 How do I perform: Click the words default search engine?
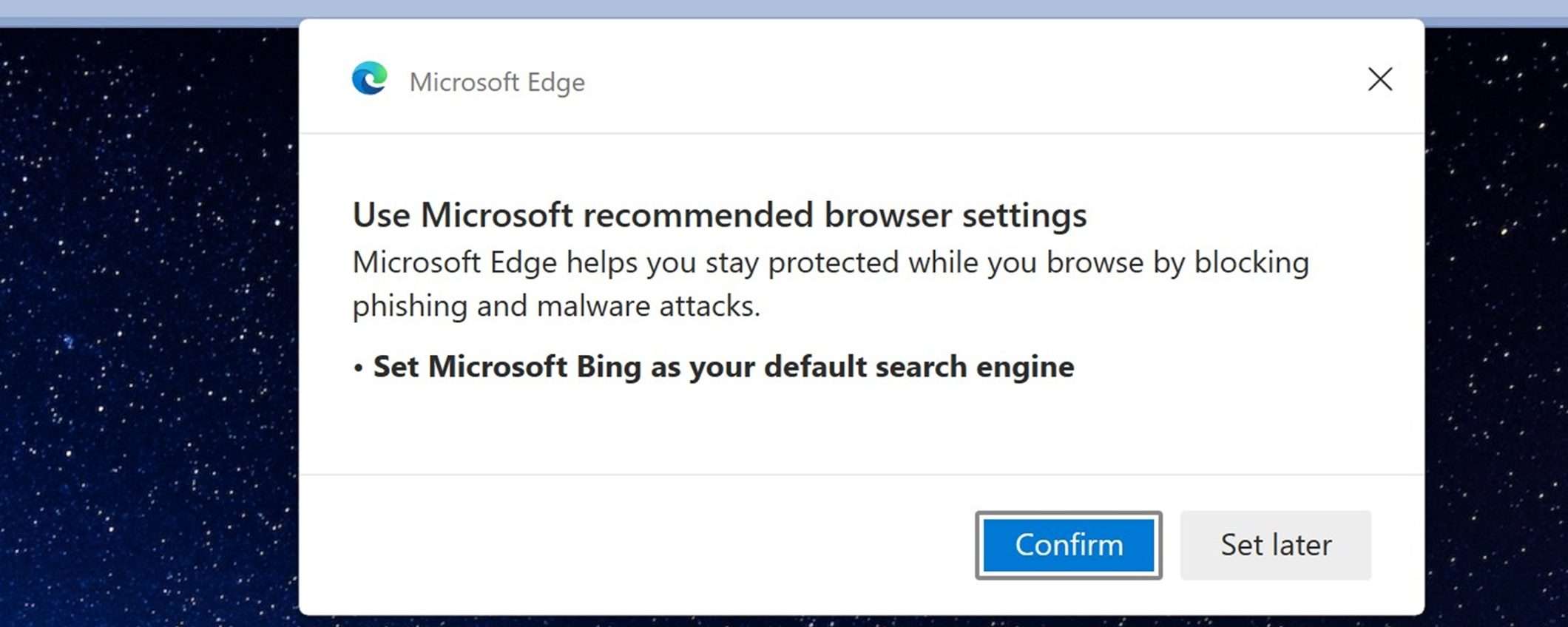(x=919, y=367)
